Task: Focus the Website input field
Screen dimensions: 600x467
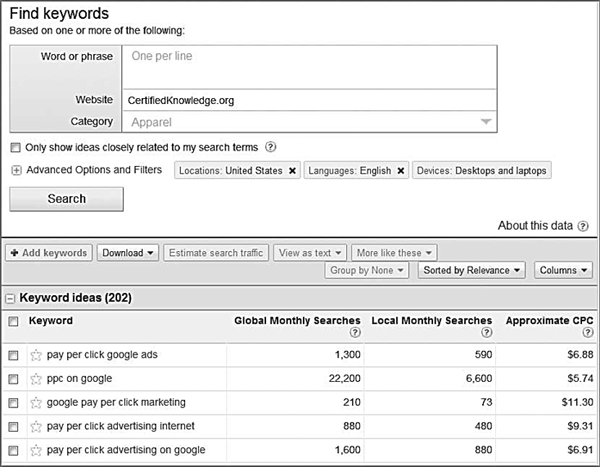Action: click(310, 100)
